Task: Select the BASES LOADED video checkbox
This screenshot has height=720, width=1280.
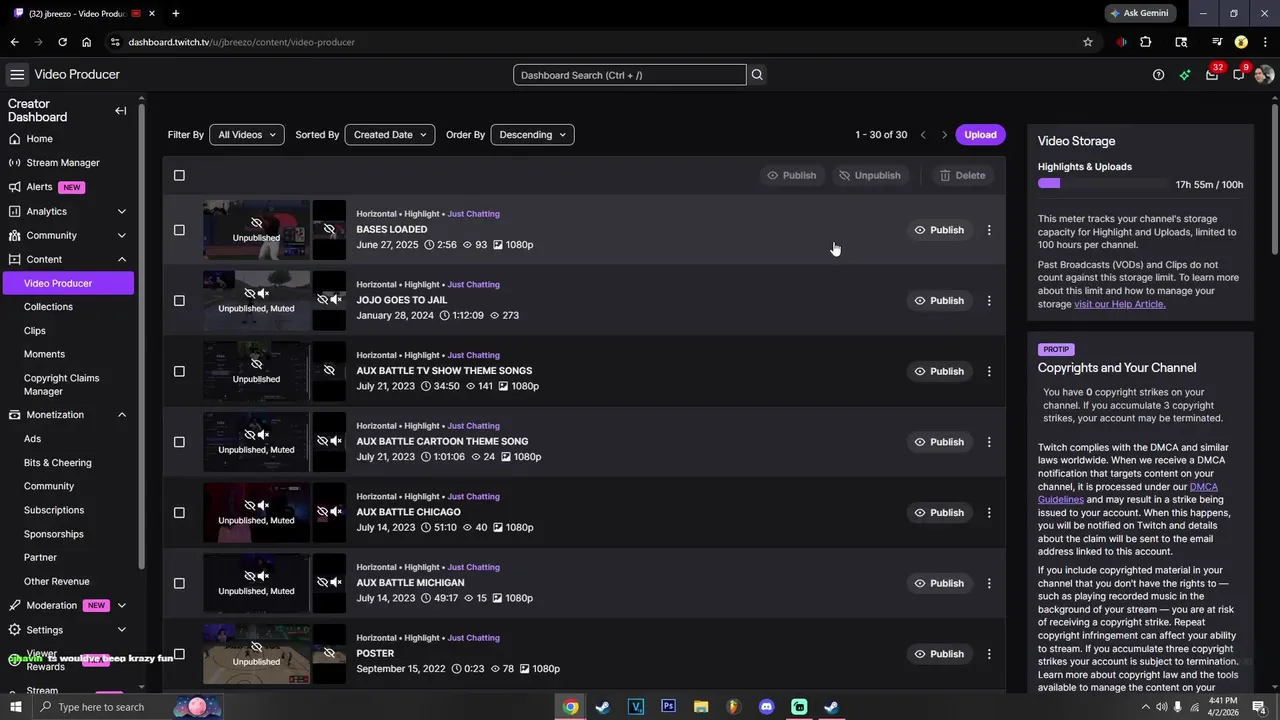Action: point(179,230)
